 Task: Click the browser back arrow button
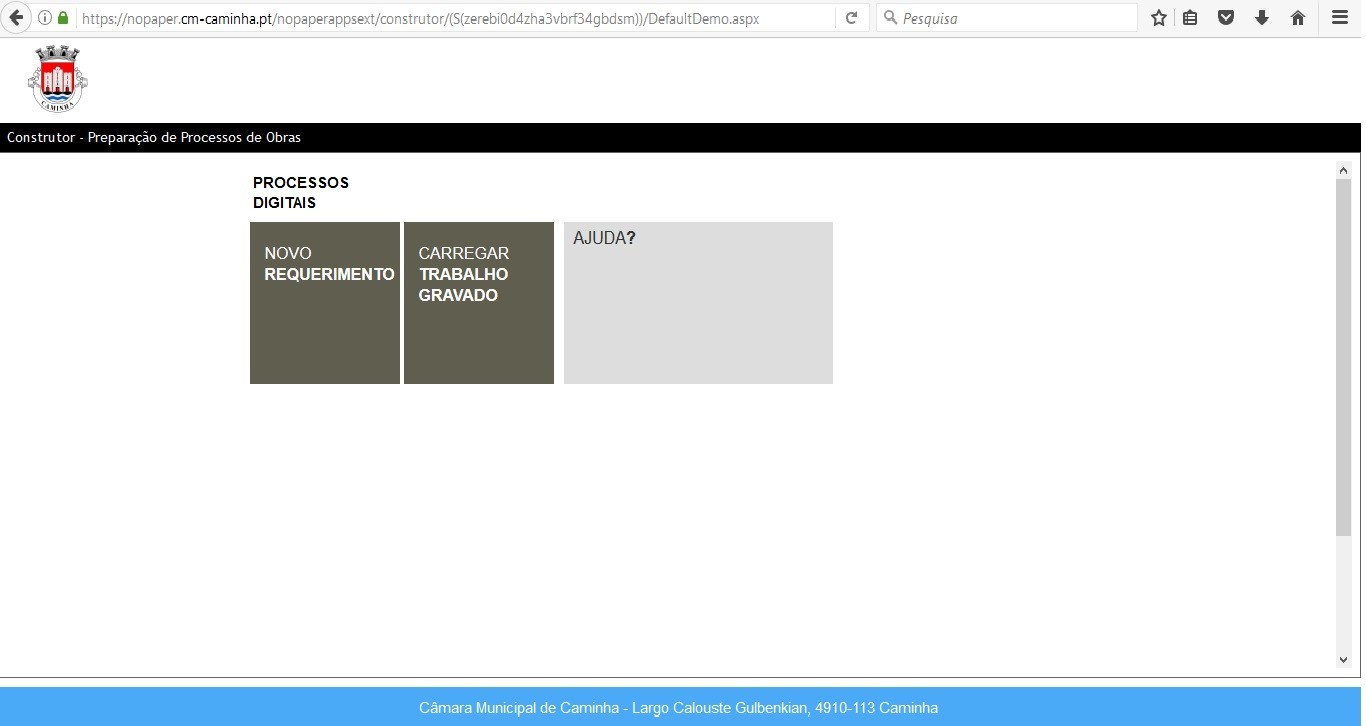coord(15,18)
